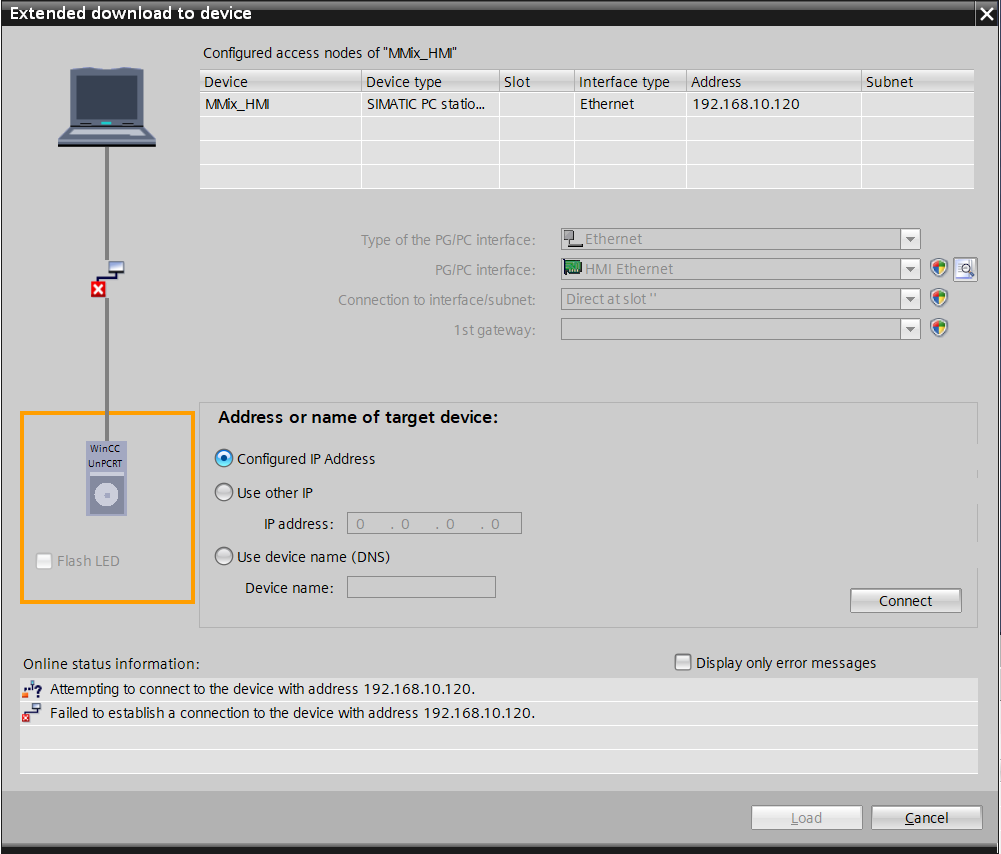Expand Connection to interface/subnet dropdown
Screen dimensions: 1001x854
(x=910, y=299)
